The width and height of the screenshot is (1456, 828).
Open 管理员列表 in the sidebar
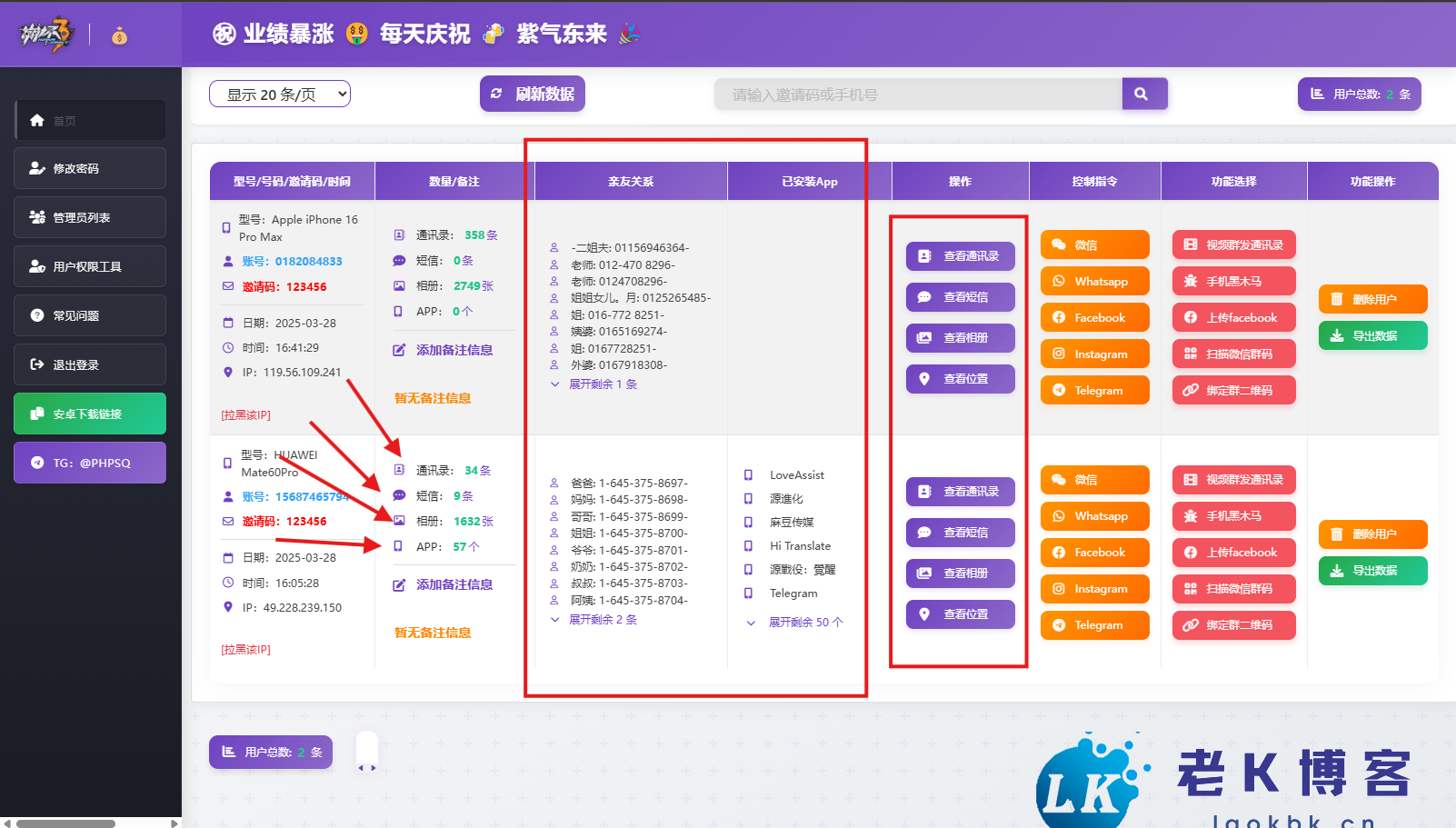[x=89, y=217]
